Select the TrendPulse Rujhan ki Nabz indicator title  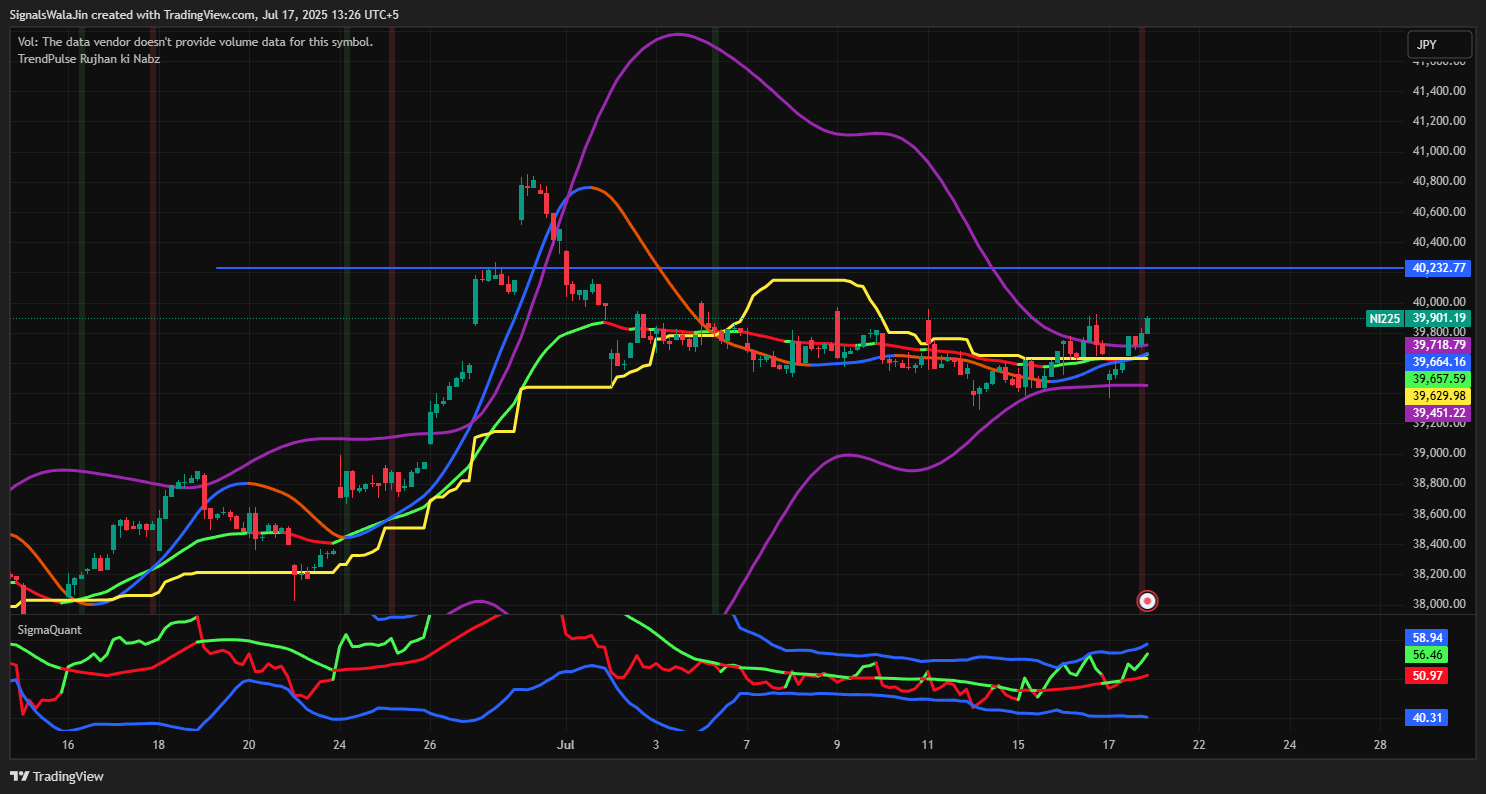89,59
